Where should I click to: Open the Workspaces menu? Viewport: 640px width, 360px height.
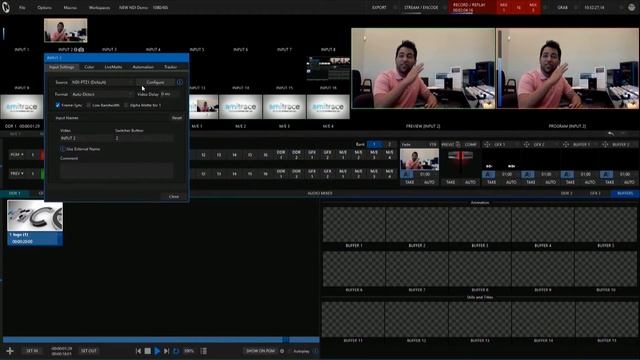coord(99,7)
